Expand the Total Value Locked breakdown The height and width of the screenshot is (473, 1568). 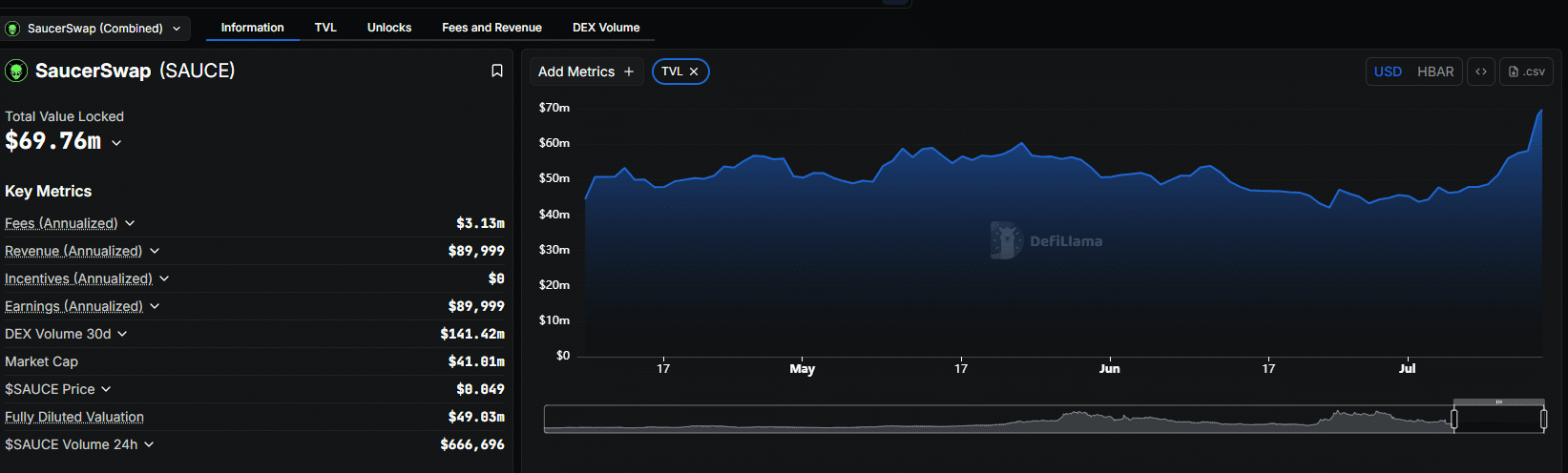[x=116, y=143]
